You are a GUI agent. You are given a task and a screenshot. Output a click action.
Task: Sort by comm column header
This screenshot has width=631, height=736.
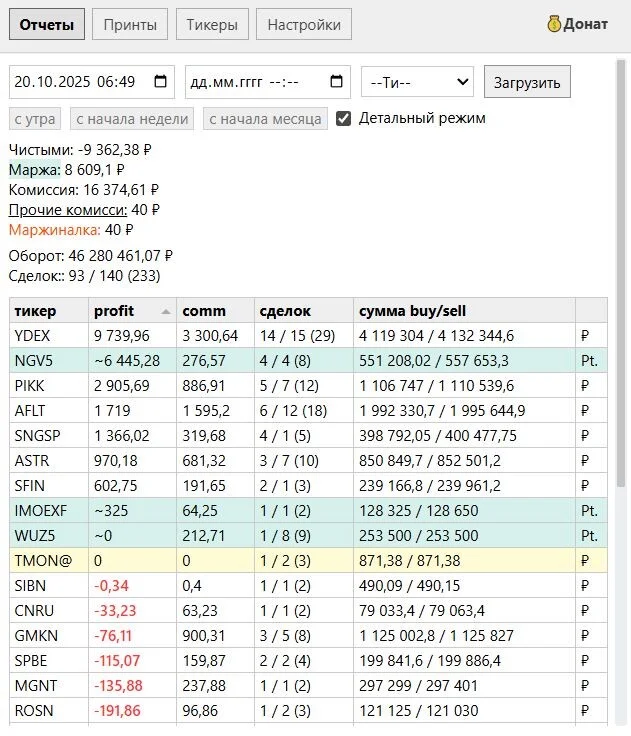215,310
